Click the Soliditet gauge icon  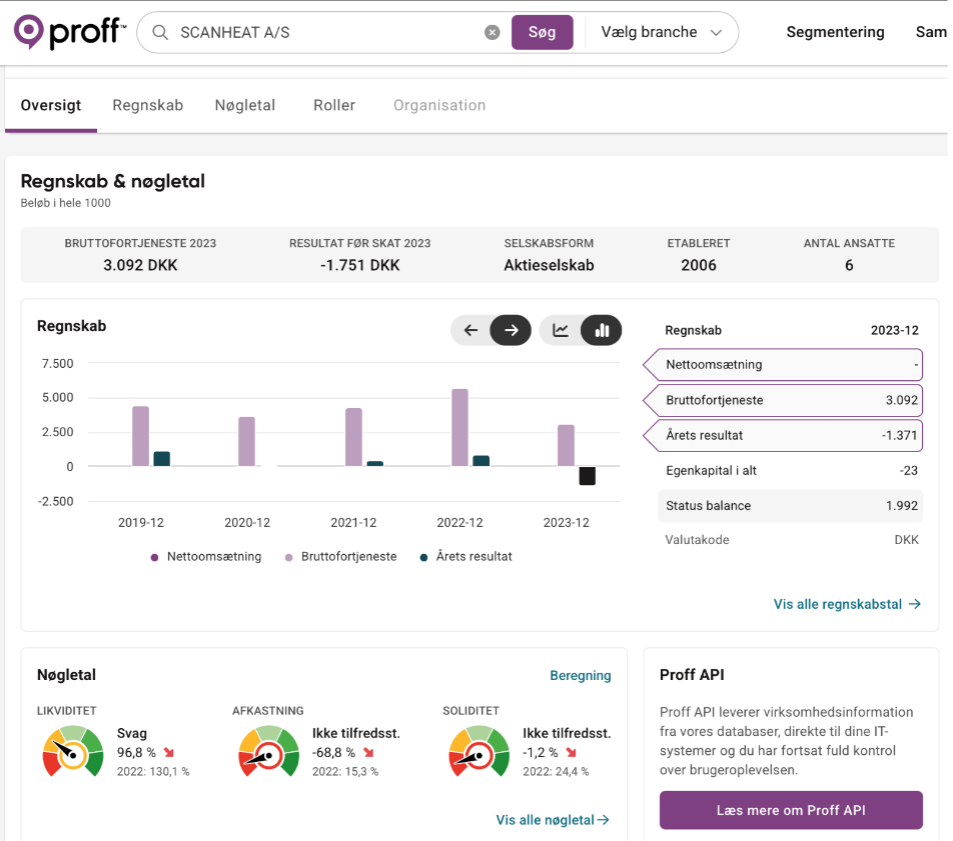coord(479,752)
